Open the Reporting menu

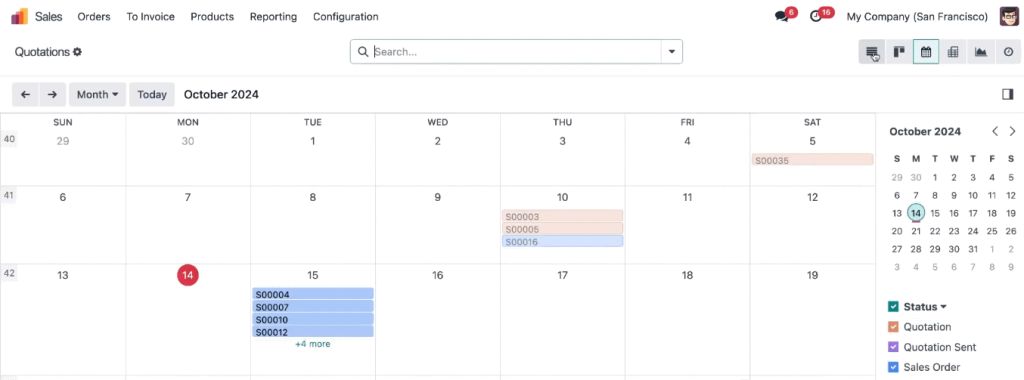pyautogui.click(x=273, y=17)
